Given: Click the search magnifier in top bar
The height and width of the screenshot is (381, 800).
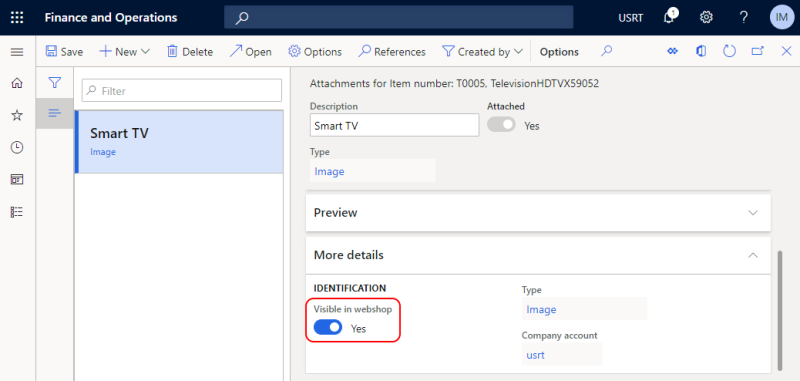Looking at the screenshot, I should coord(242,18).
